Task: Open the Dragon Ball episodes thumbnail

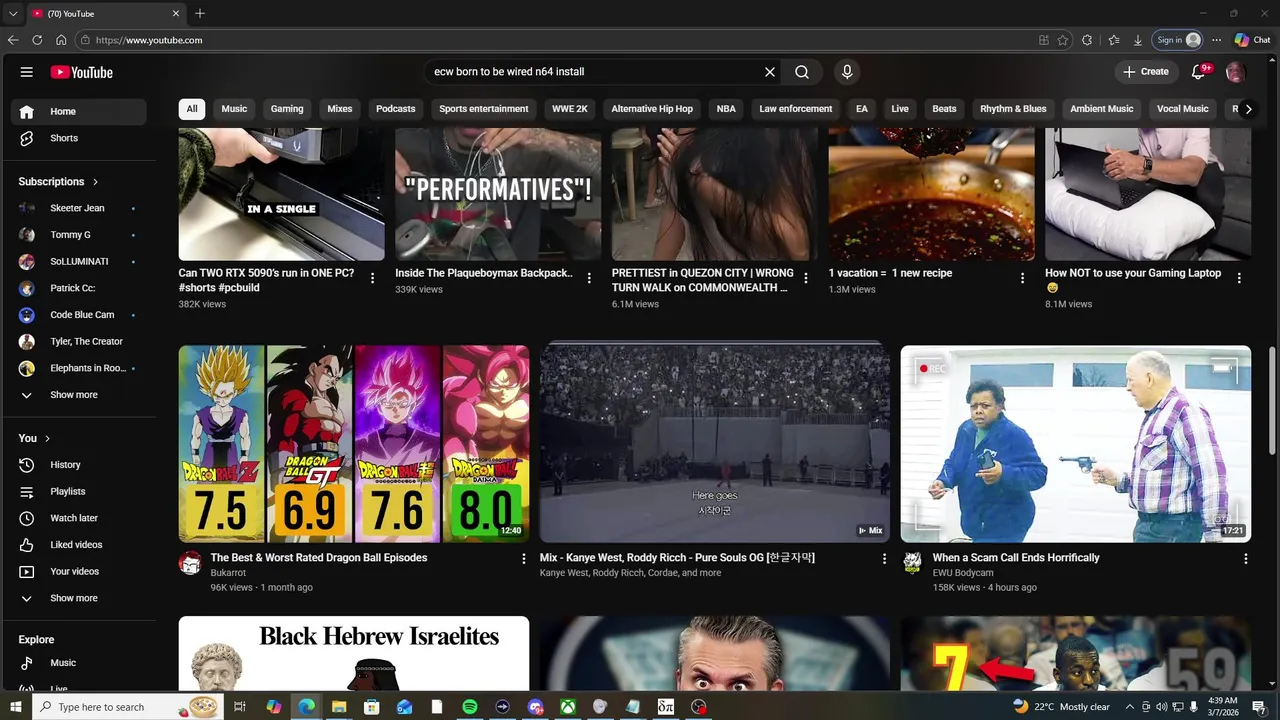Action: tap(354, 444)
